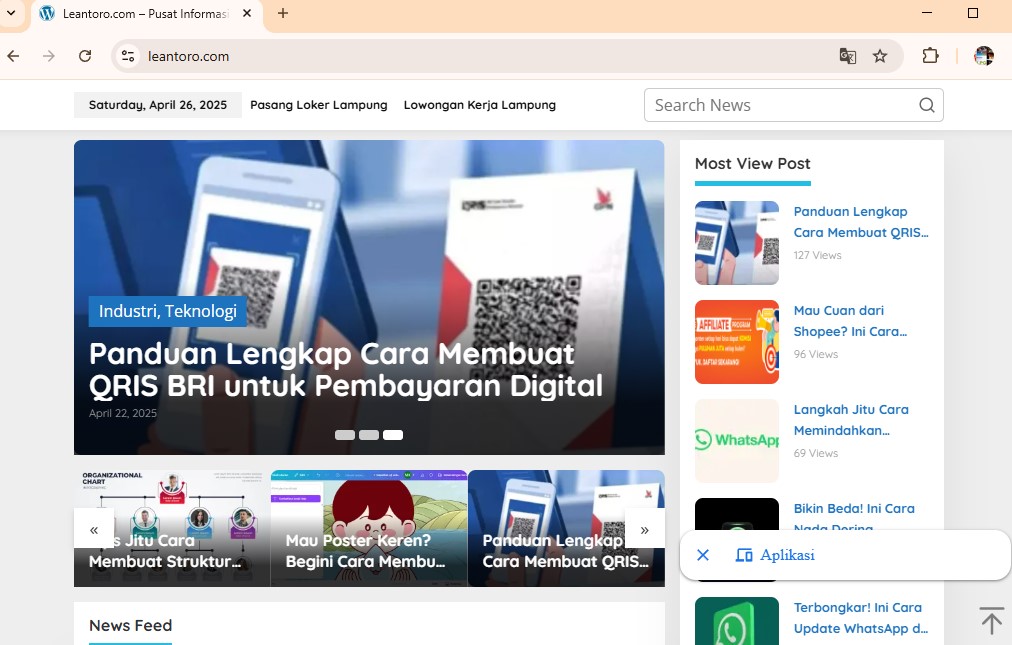Select the first slider dot
1012x645 pixels.
[x=345, y=435]
